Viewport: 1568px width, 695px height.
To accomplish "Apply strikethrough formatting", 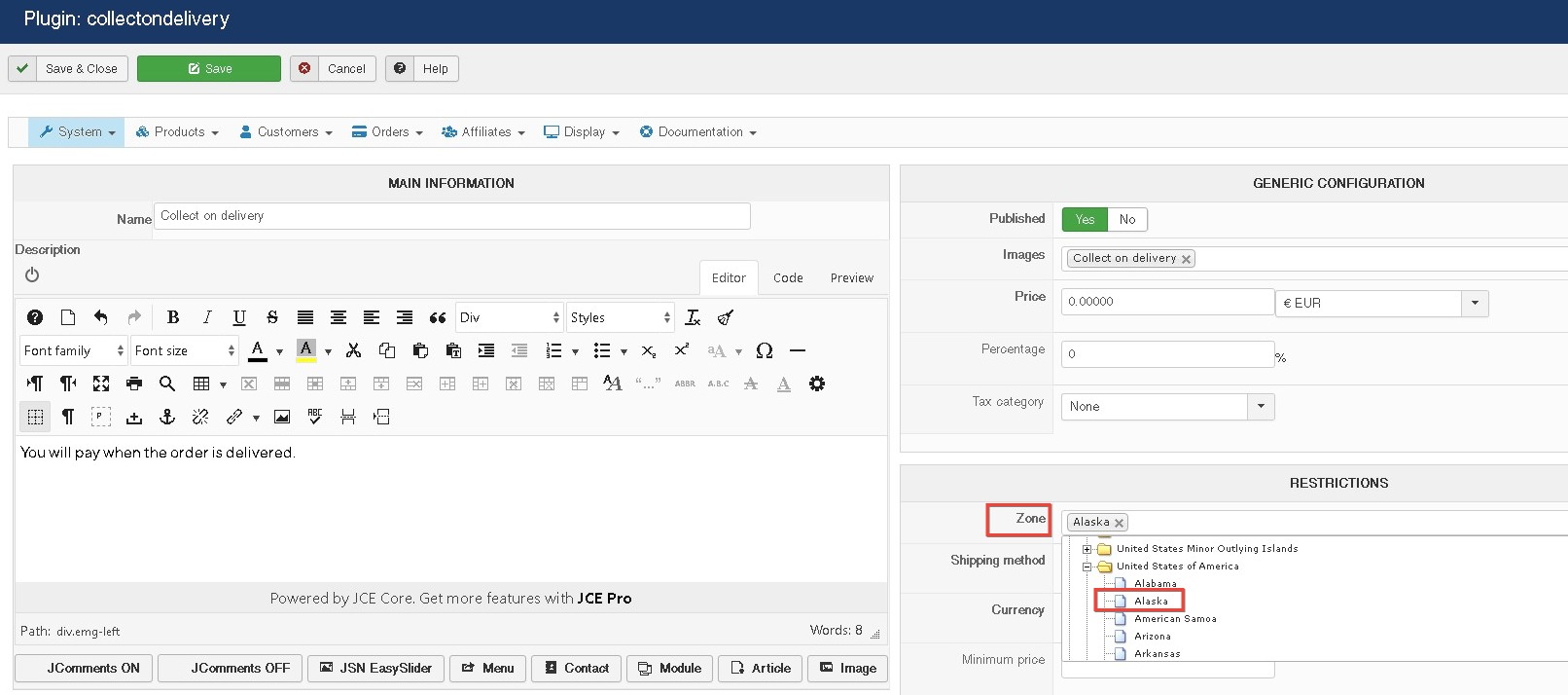I will click(x=272, y=317).
